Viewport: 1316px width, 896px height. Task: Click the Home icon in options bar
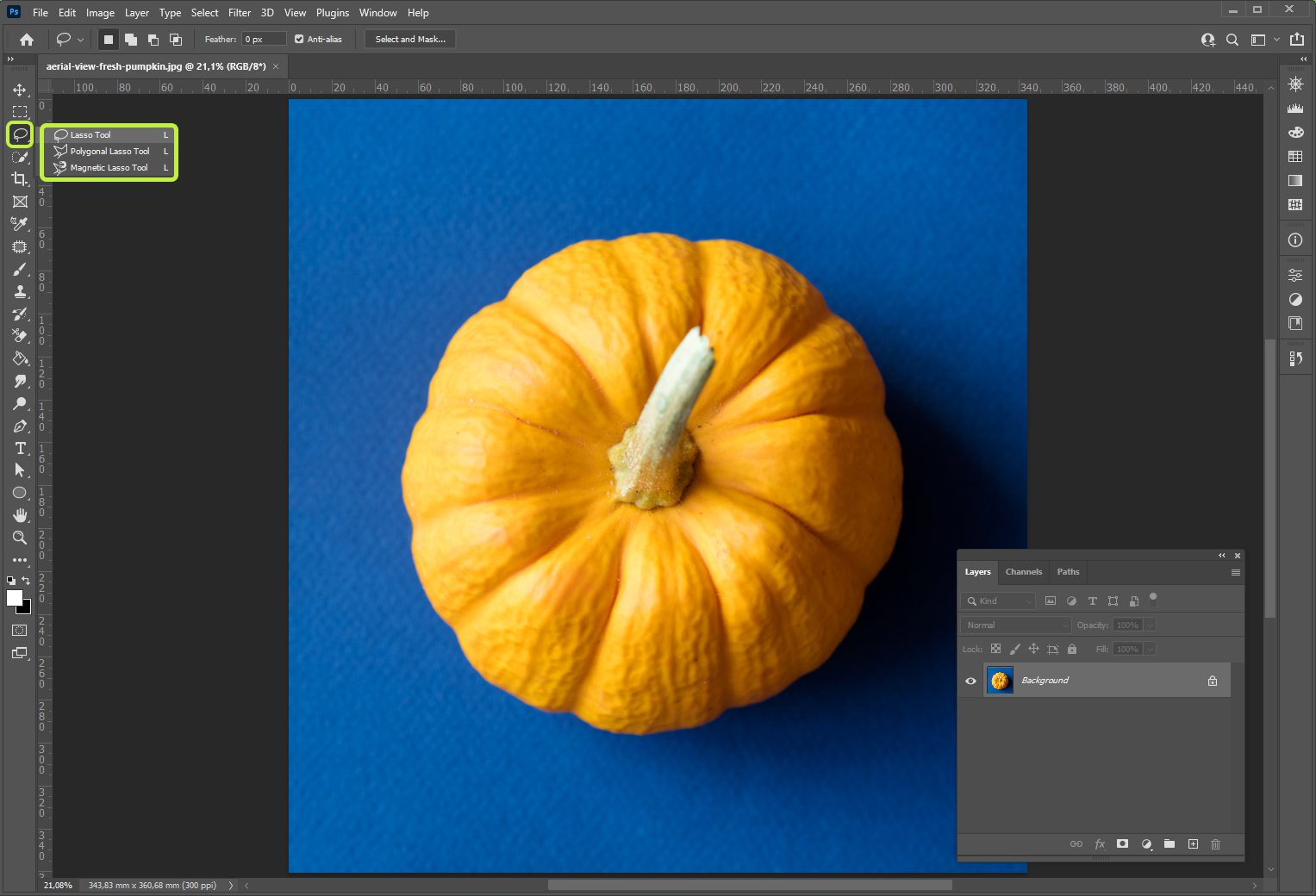(27, 40)
